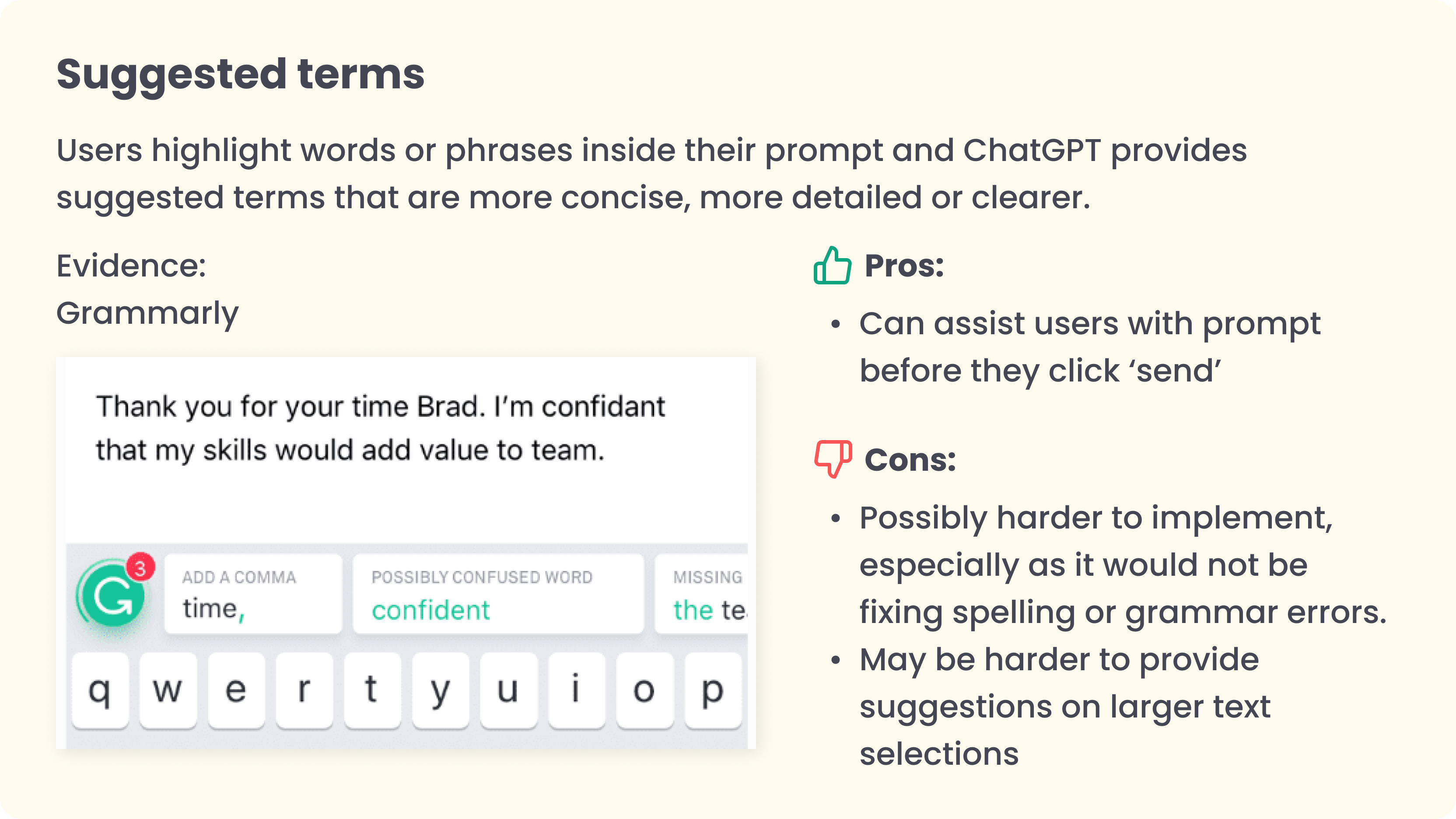Viewport: 1456px width, 819px height.
Task: Tap the 't' keyboard key
Action: point(372,690)
